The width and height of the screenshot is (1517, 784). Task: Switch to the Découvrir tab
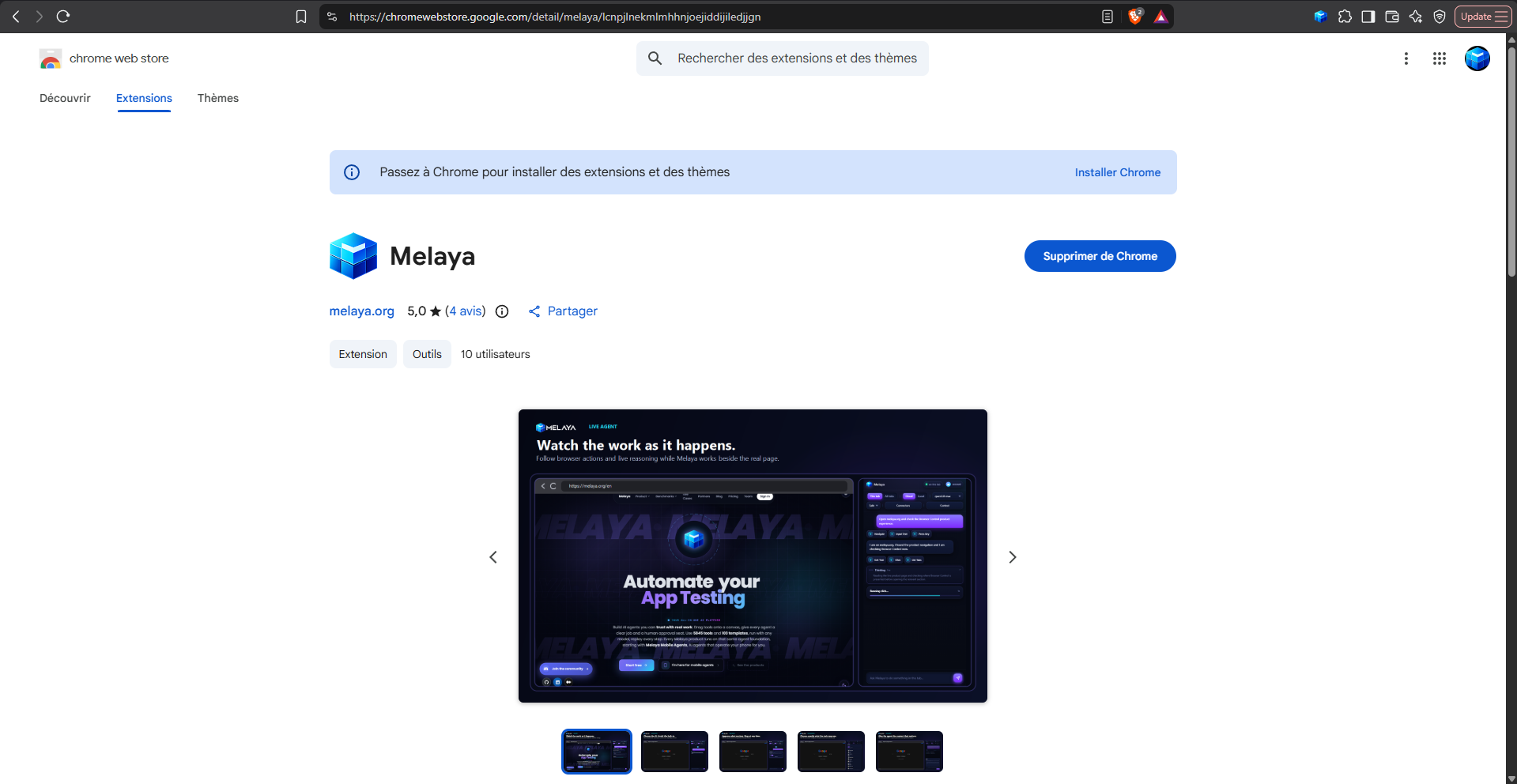point(65,98)
